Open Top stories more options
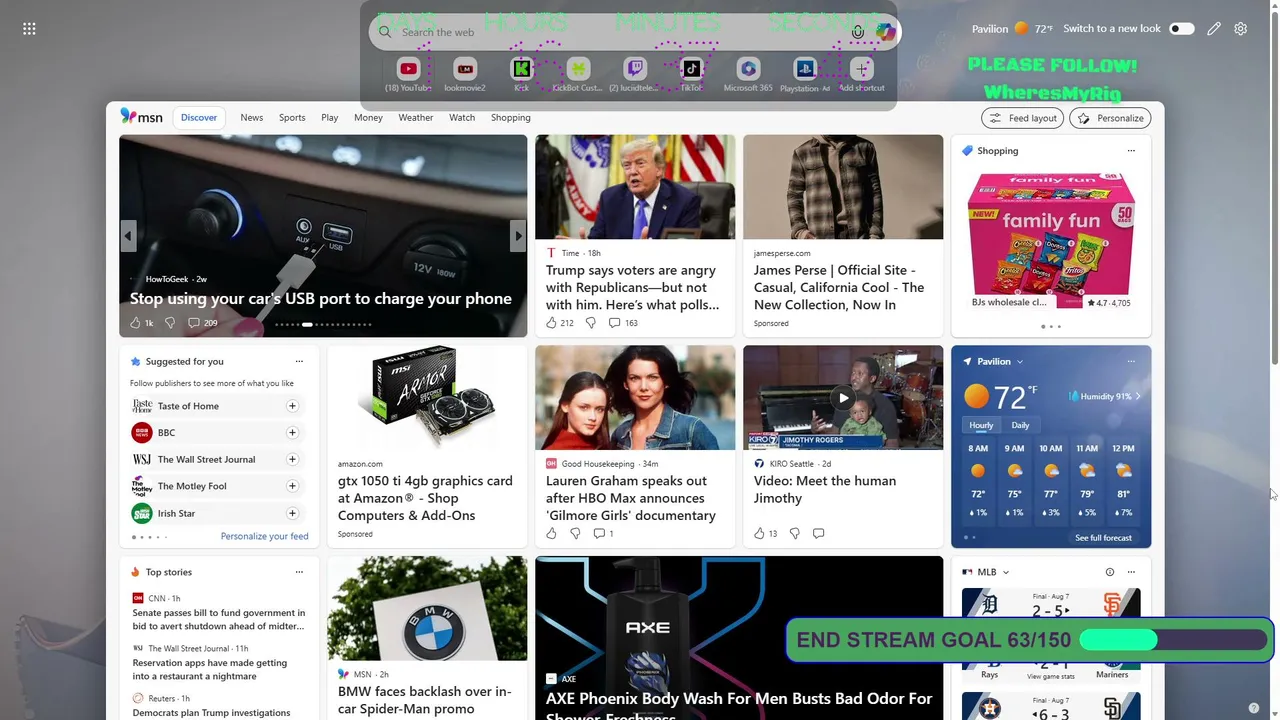The image size is (1280, 720). tap(299, 572)
